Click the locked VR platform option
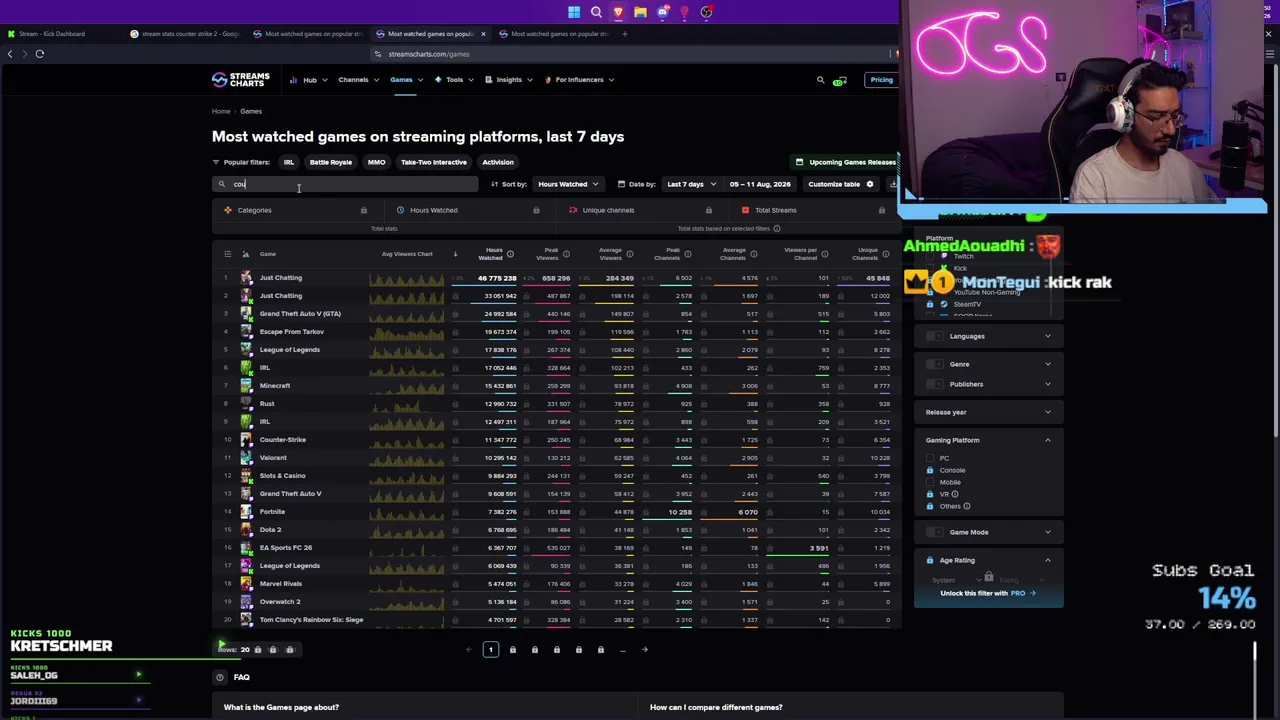This screenshot has height=720, width=1280. [x=941, y=494]
